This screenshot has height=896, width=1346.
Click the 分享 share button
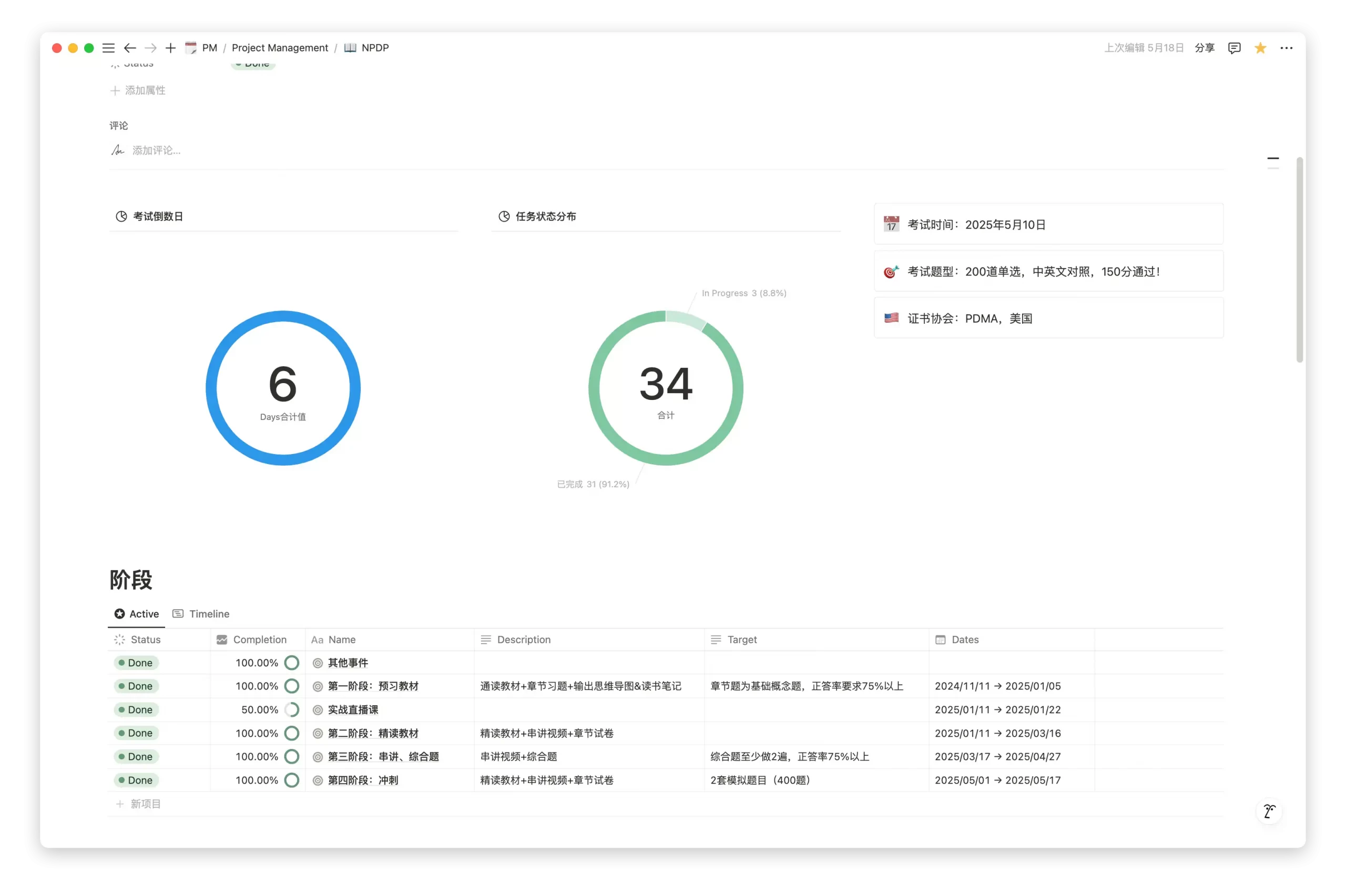1204,48
